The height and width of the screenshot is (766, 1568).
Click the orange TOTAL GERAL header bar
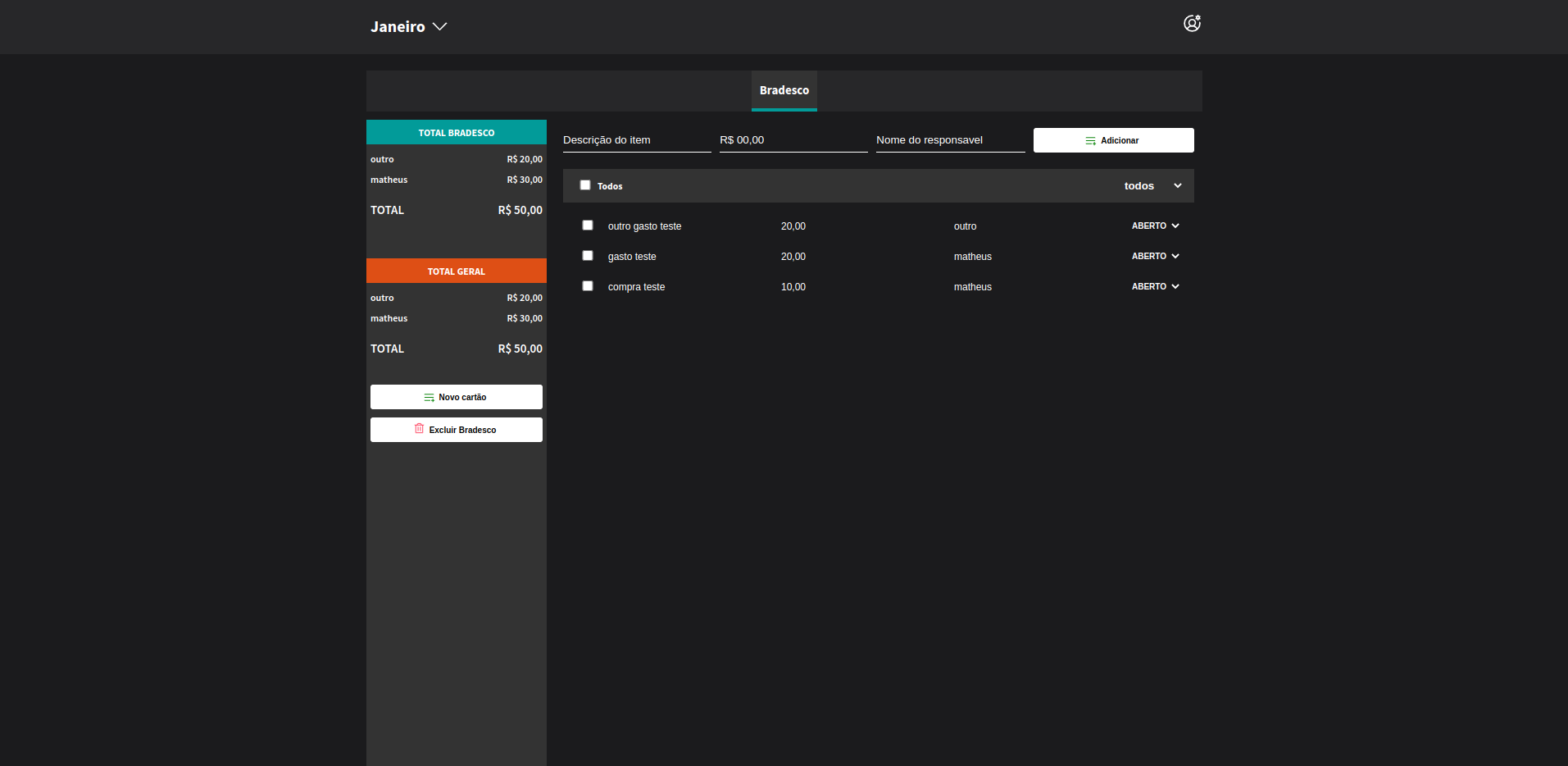[x=456, y=271]
